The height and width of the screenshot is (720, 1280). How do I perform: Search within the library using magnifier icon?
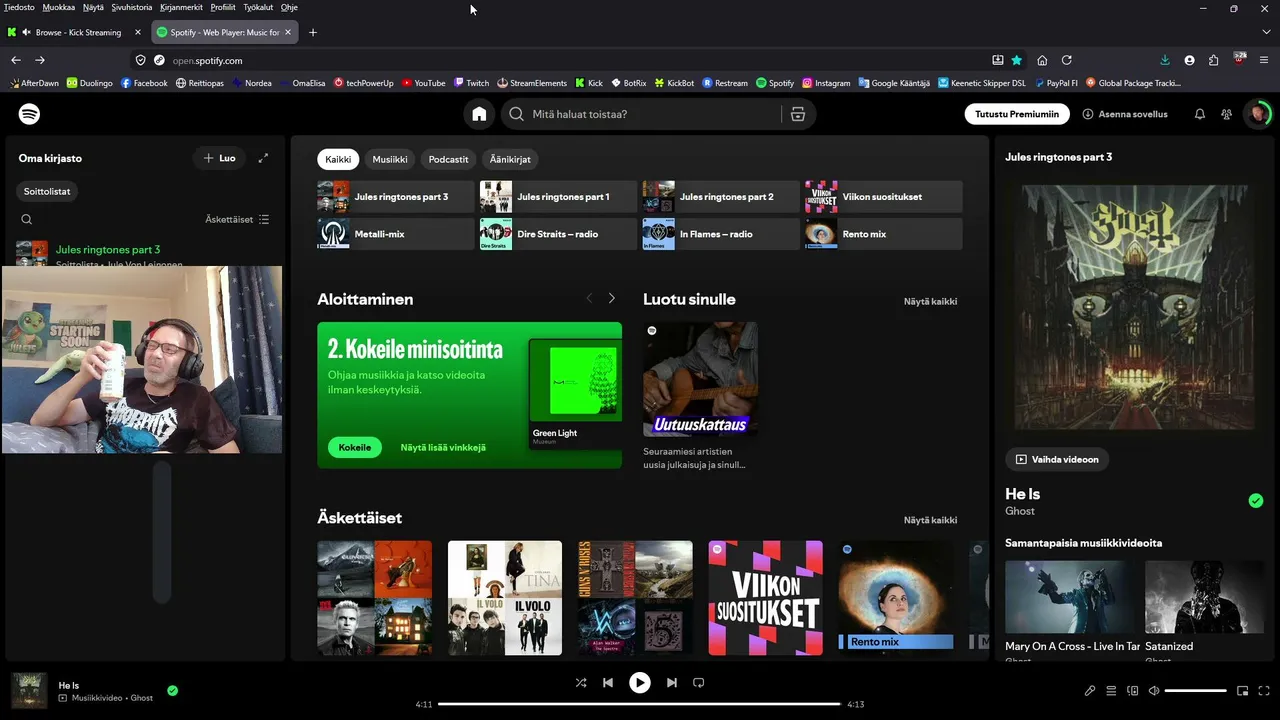pos(27,219)
